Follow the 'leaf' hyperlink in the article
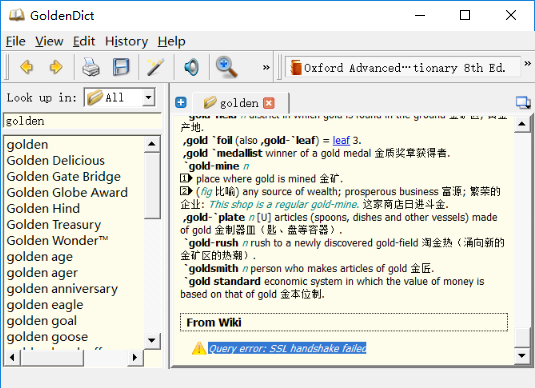Image resolution: width=535 pixels, height=388 pixels. (x=341, y=140)
